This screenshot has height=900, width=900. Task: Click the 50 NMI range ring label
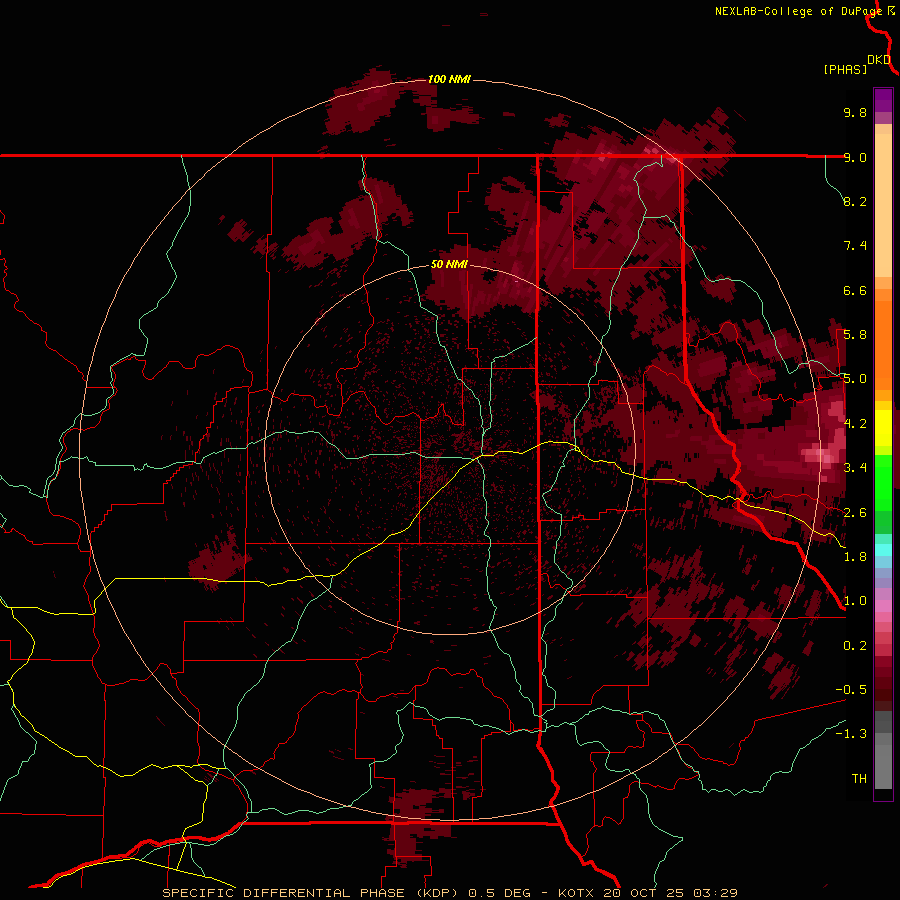coord(449,264)
